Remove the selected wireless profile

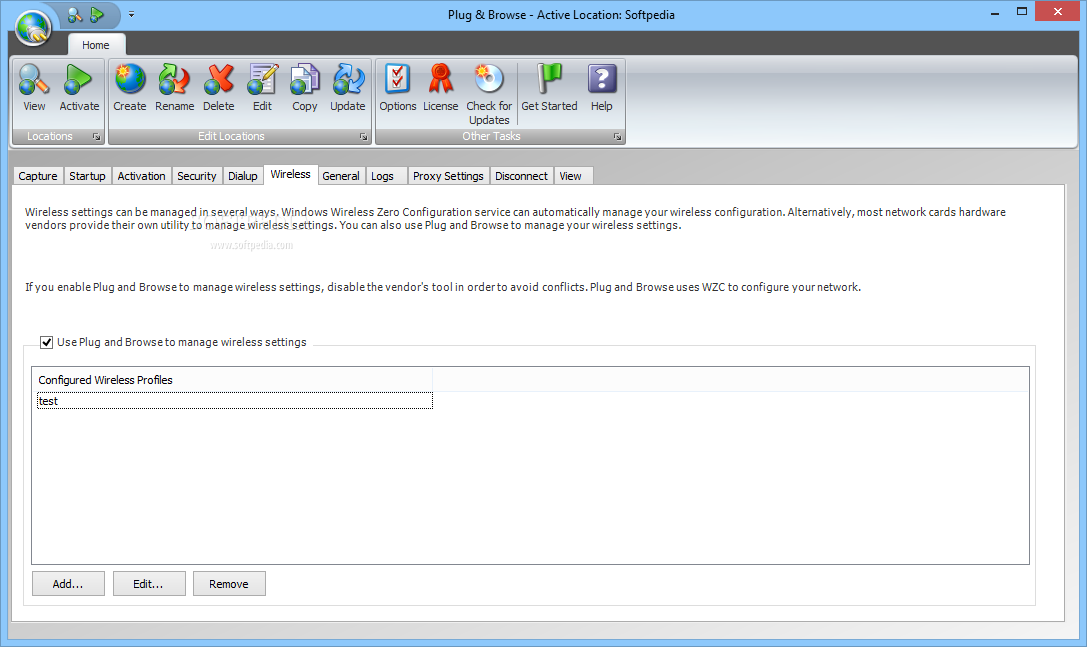[x=229, y=584]
